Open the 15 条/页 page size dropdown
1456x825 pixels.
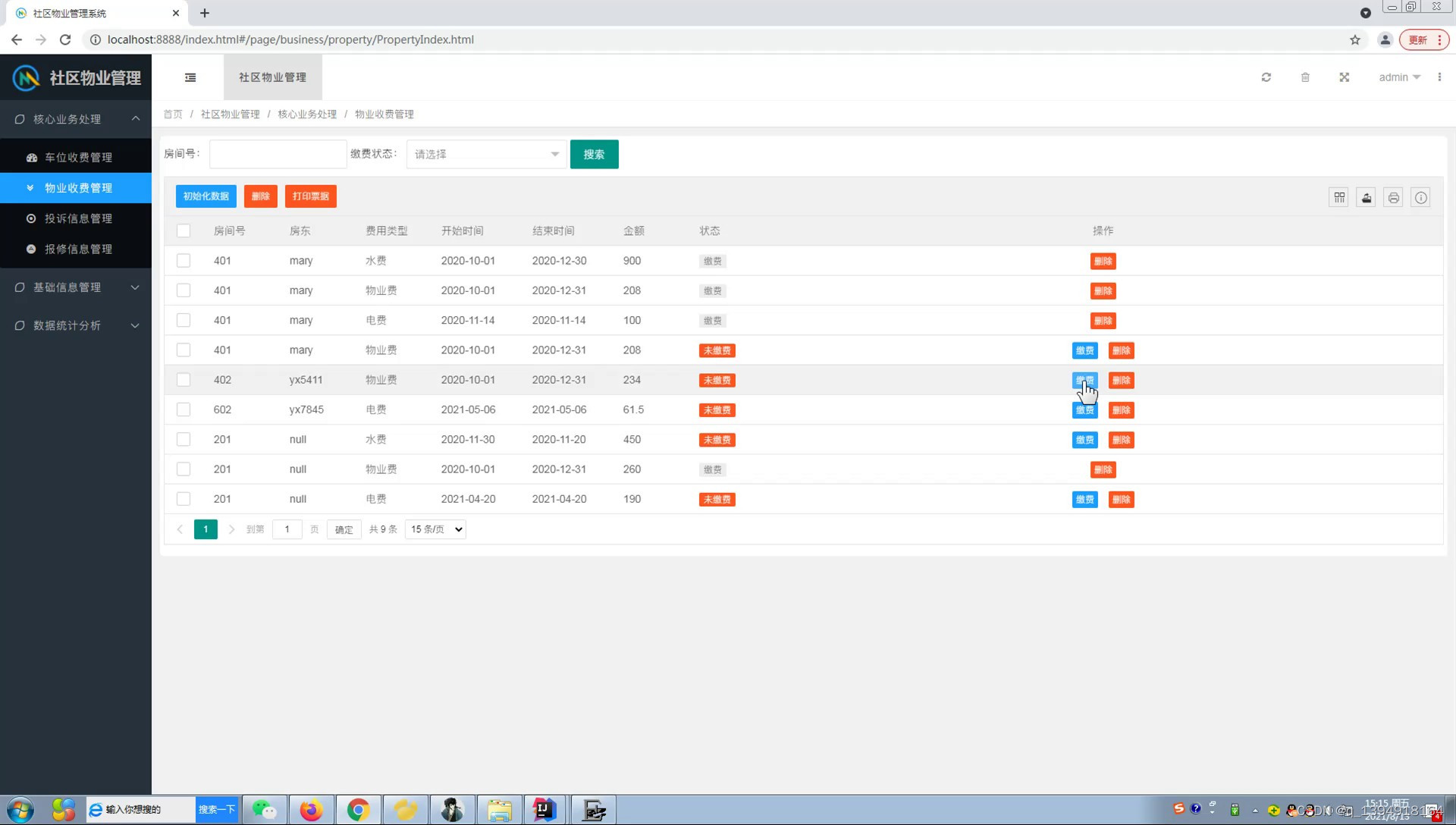point(436,529)
